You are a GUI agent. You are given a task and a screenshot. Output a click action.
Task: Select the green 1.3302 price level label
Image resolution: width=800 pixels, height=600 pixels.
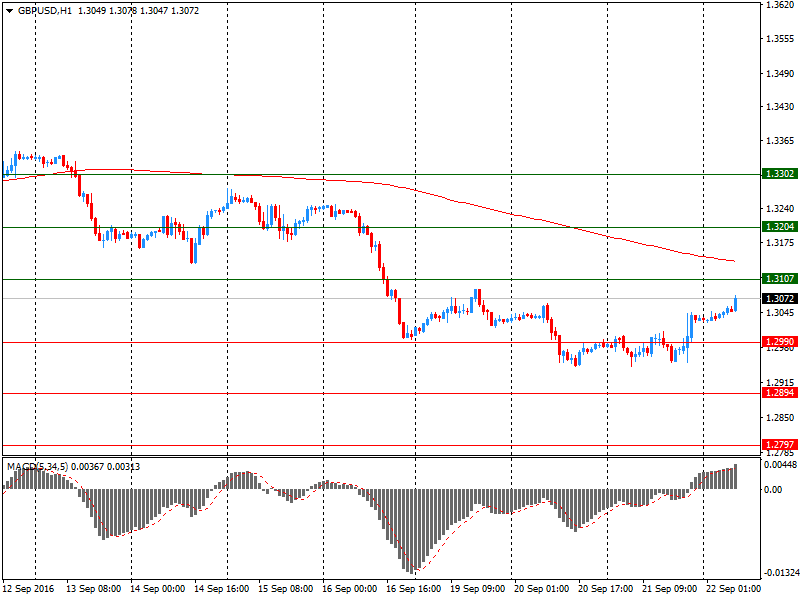click(780, 174)
